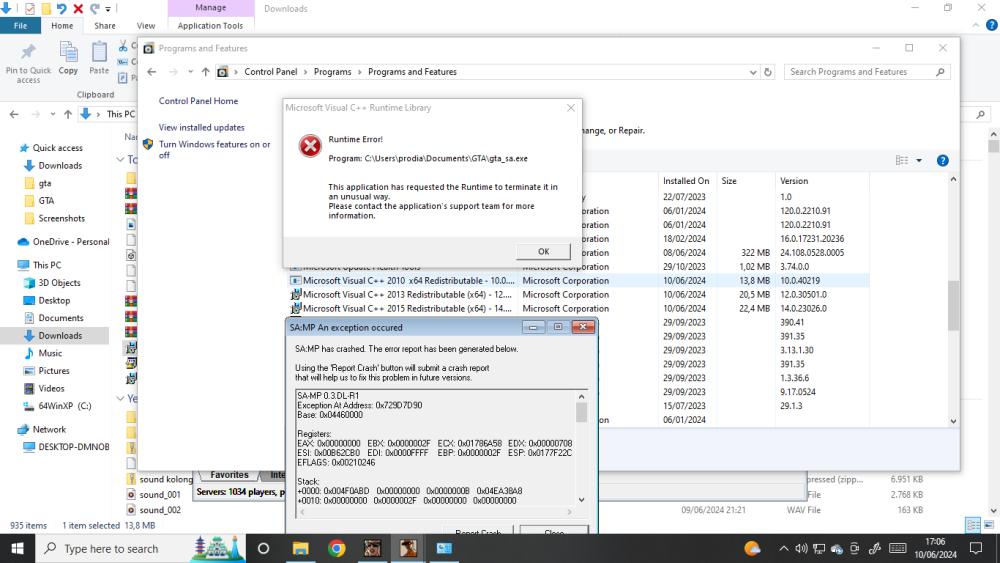Select Documents in navigation pane
Image resolution: width=1000 pixels, height=563 pixels.
[61, 318]
